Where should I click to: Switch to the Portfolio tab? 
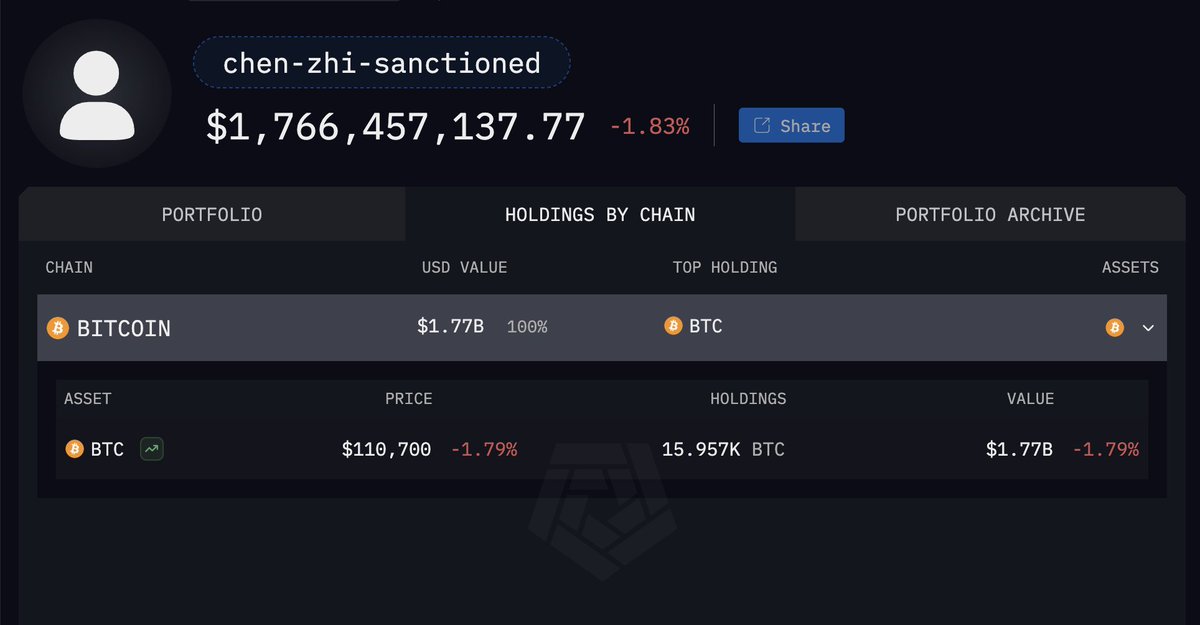[x=212, y=214]
